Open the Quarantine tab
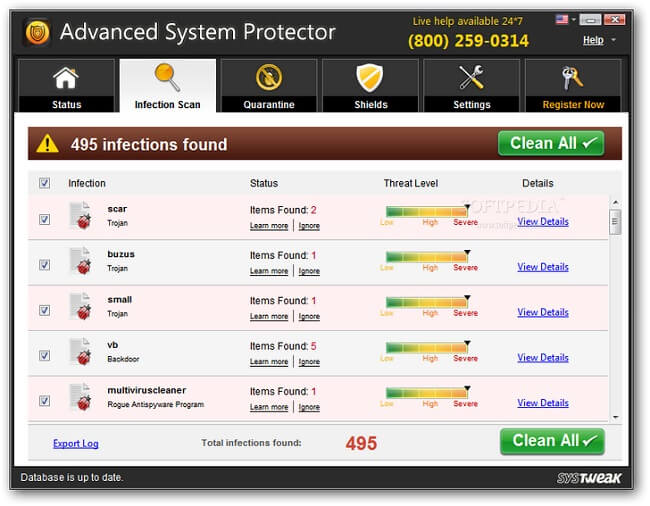Viewport: 650px width, 506px height. 269,85
